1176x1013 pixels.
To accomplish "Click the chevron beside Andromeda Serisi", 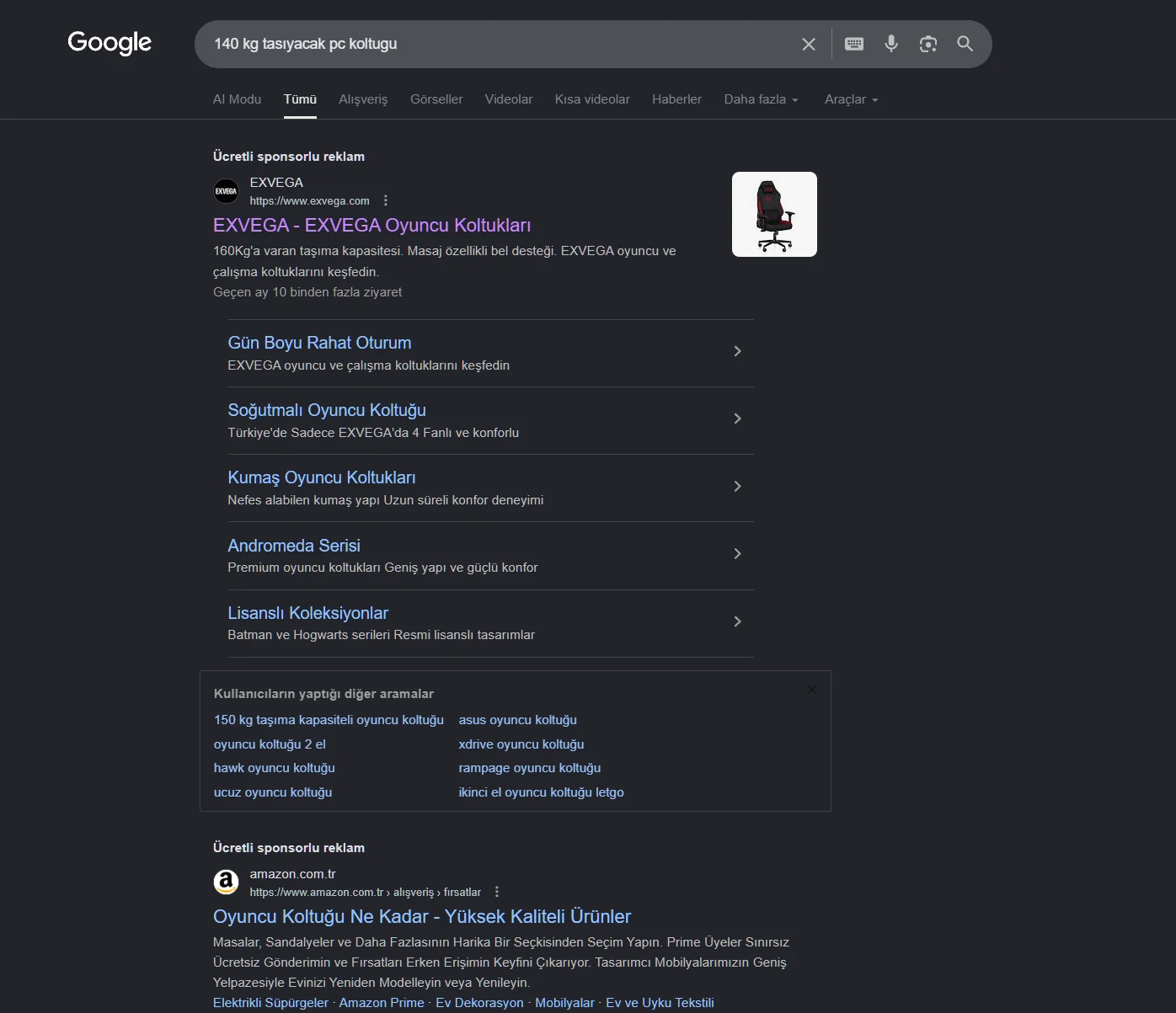I will pos(737,554).
